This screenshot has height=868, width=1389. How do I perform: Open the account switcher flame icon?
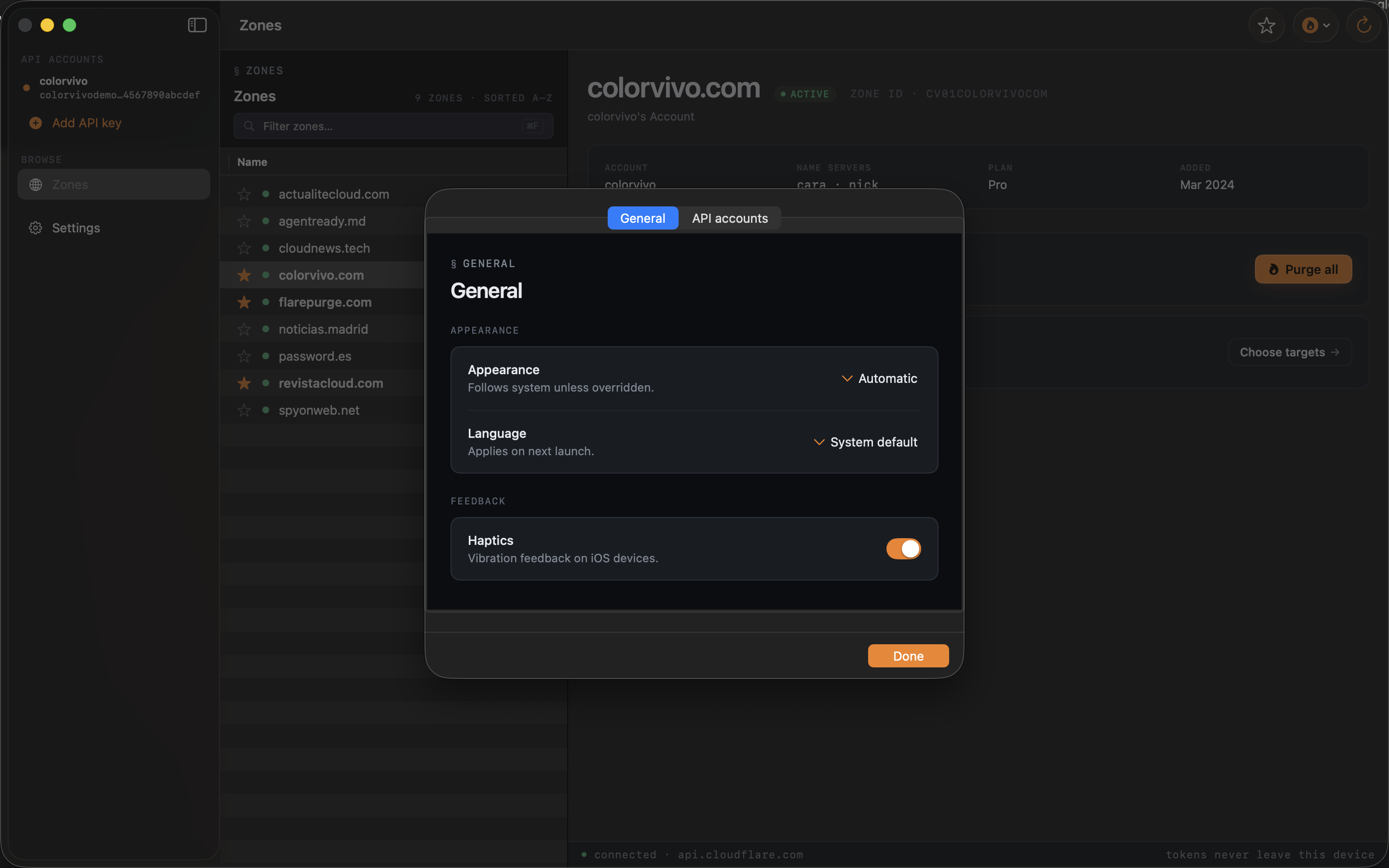(1311, 25)
